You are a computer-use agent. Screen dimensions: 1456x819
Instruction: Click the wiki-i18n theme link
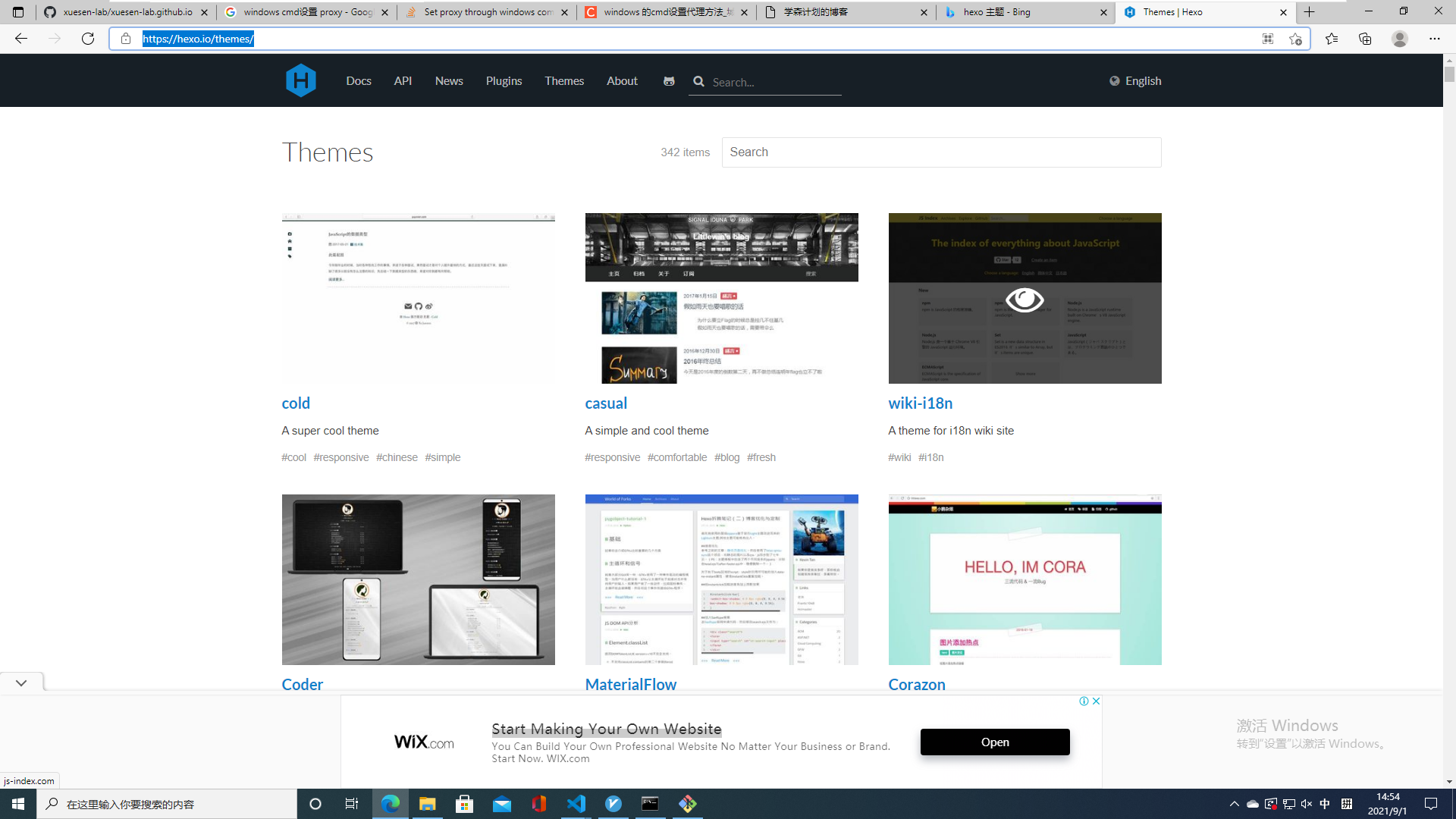[920, 402]
